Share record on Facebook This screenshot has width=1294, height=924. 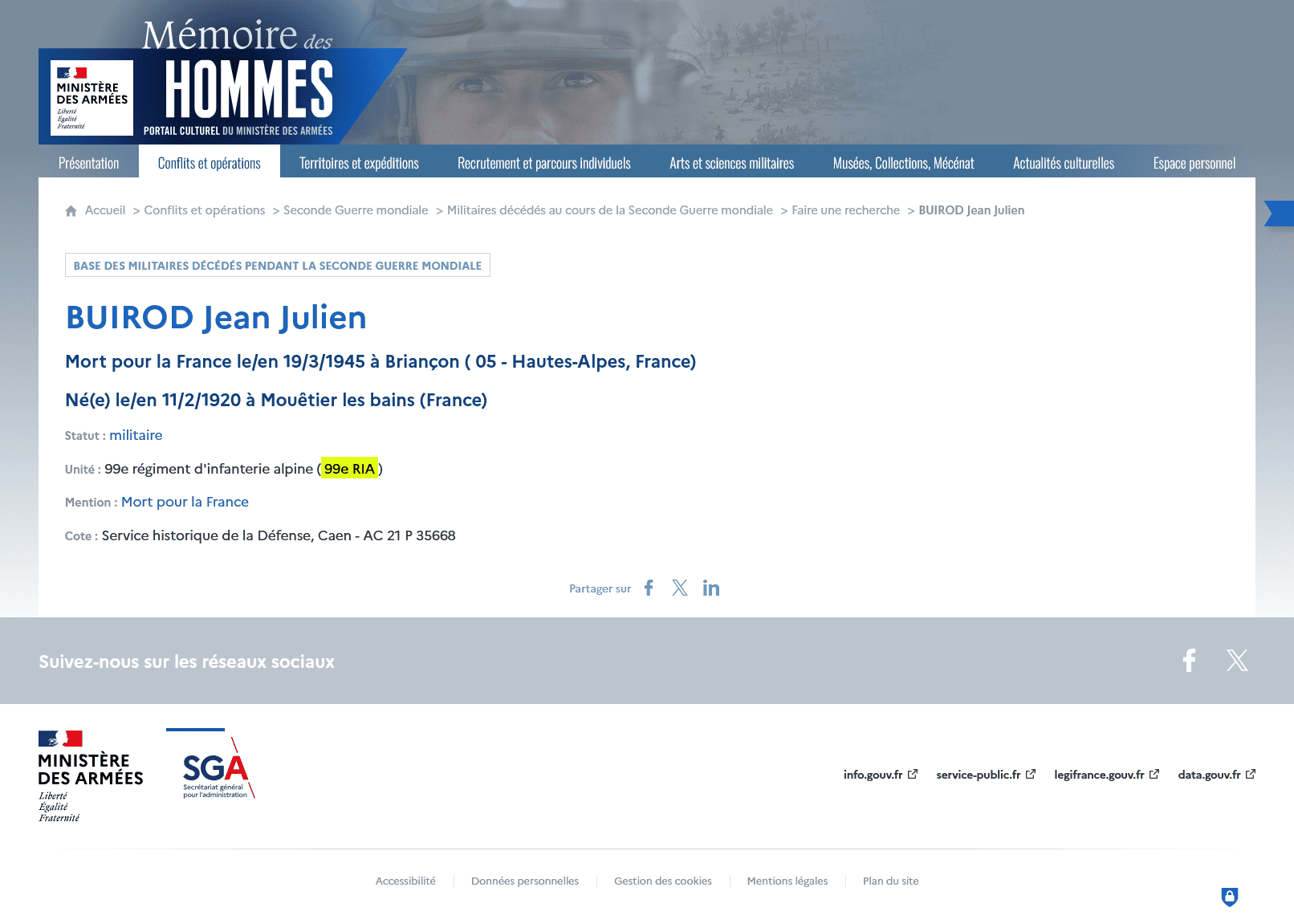coord(649,588)
